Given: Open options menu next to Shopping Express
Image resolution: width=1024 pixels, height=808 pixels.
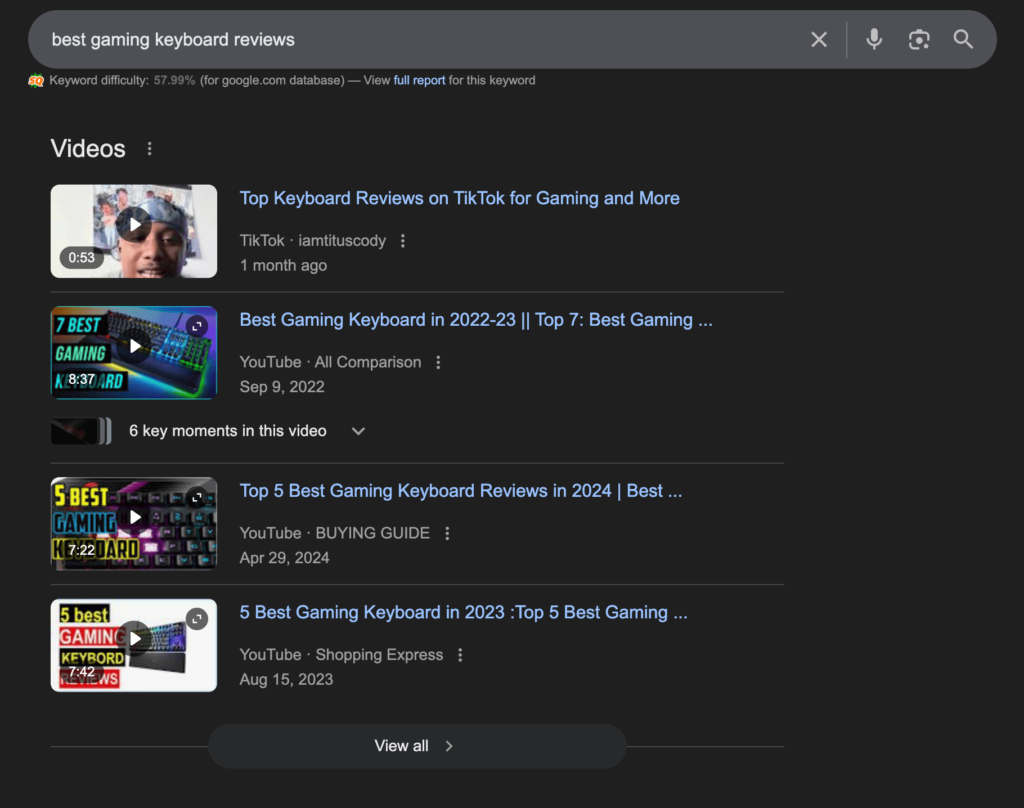Looking at the screenshot, I should pos(460,655).
